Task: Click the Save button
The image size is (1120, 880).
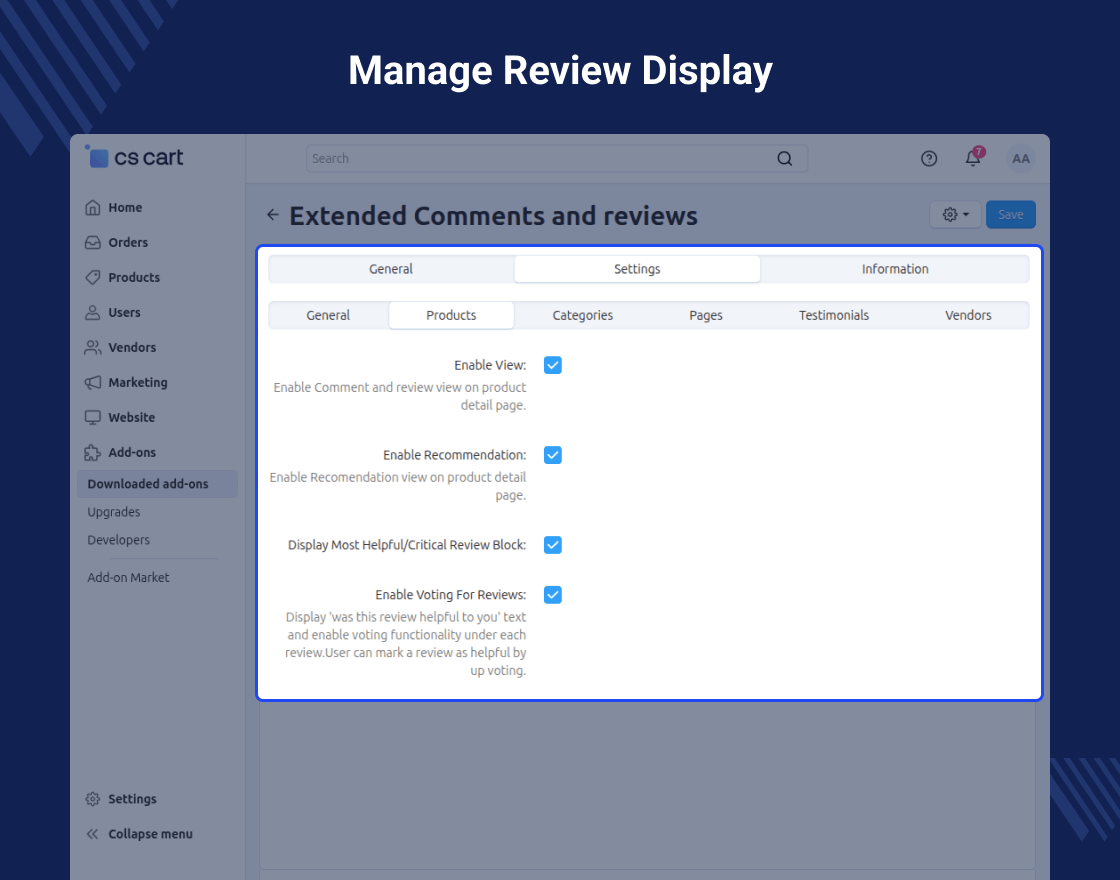Action: [1011, 214]
